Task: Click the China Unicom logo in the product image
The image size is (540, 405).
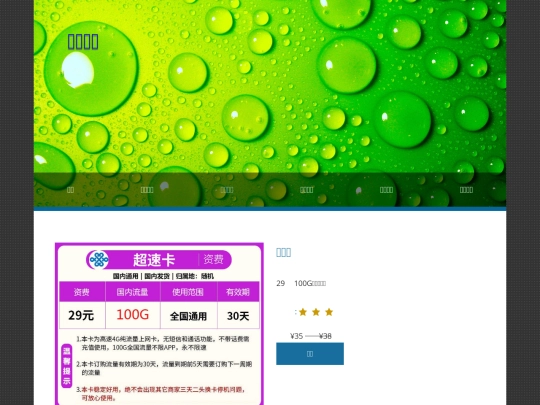Action: tap(99, 260)
